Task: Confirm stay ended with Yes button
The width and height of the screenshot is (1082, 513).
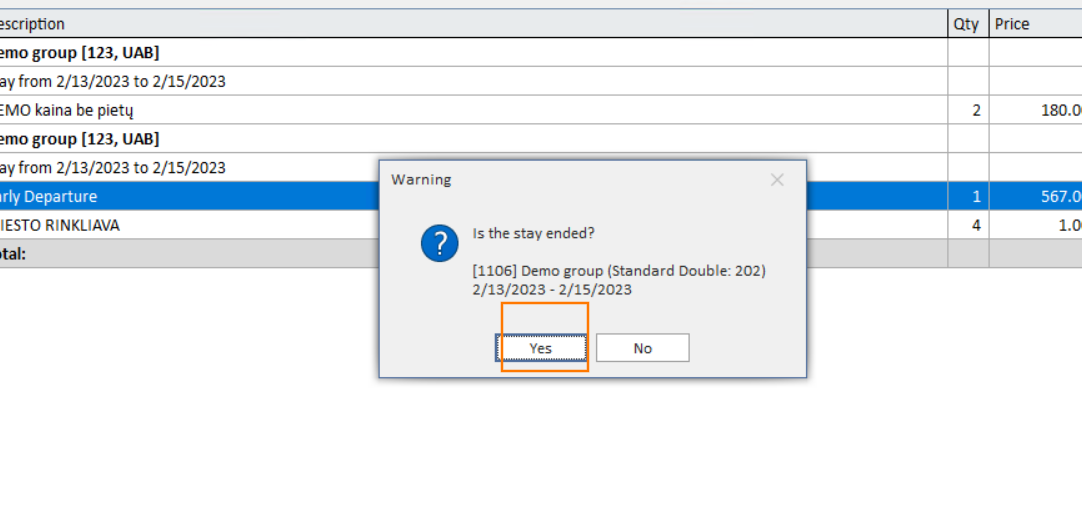Action: (541, 348)
